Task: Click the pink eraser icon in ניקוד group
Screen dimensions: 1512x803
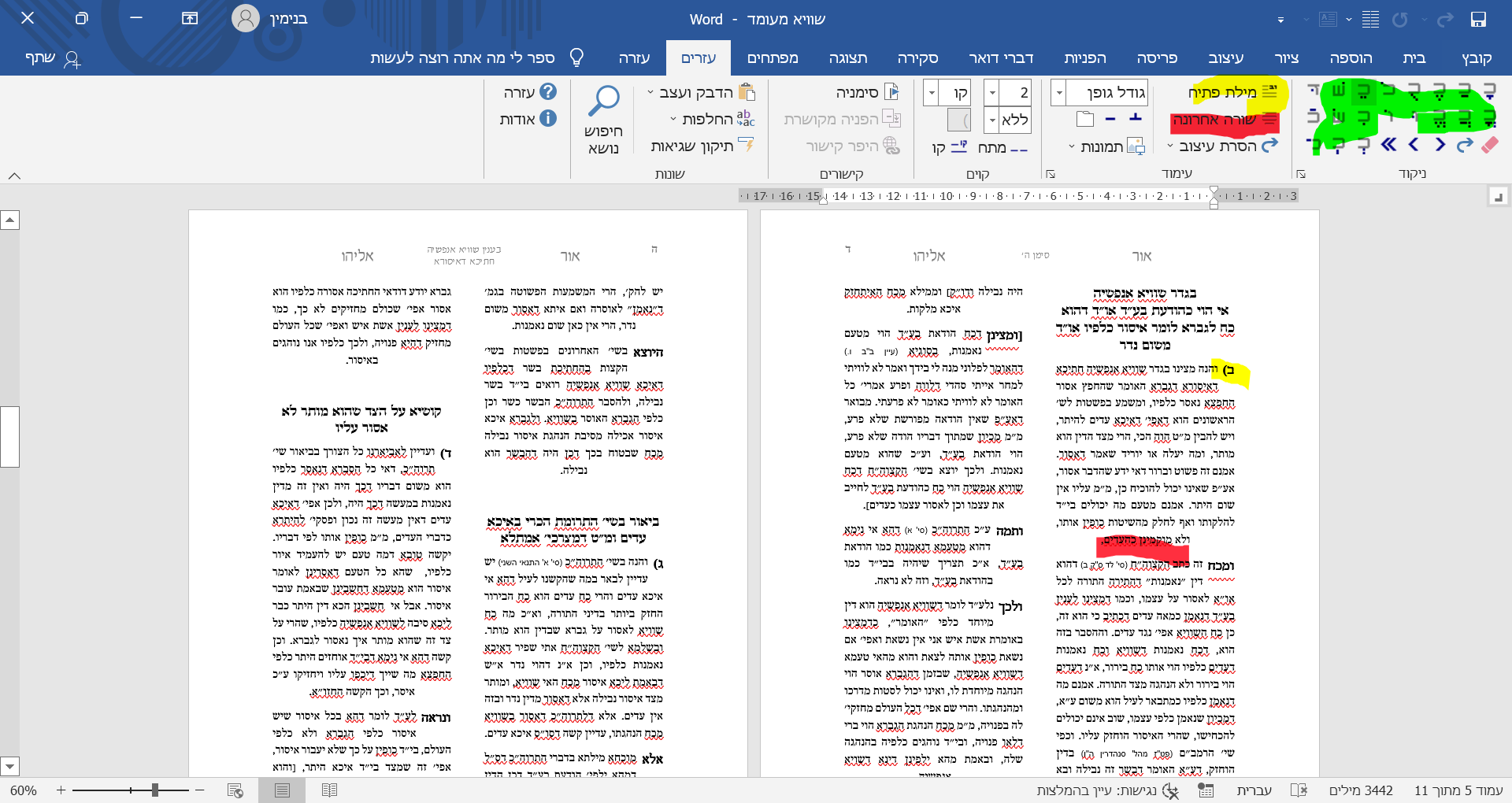Action: tap(1489, 145)
